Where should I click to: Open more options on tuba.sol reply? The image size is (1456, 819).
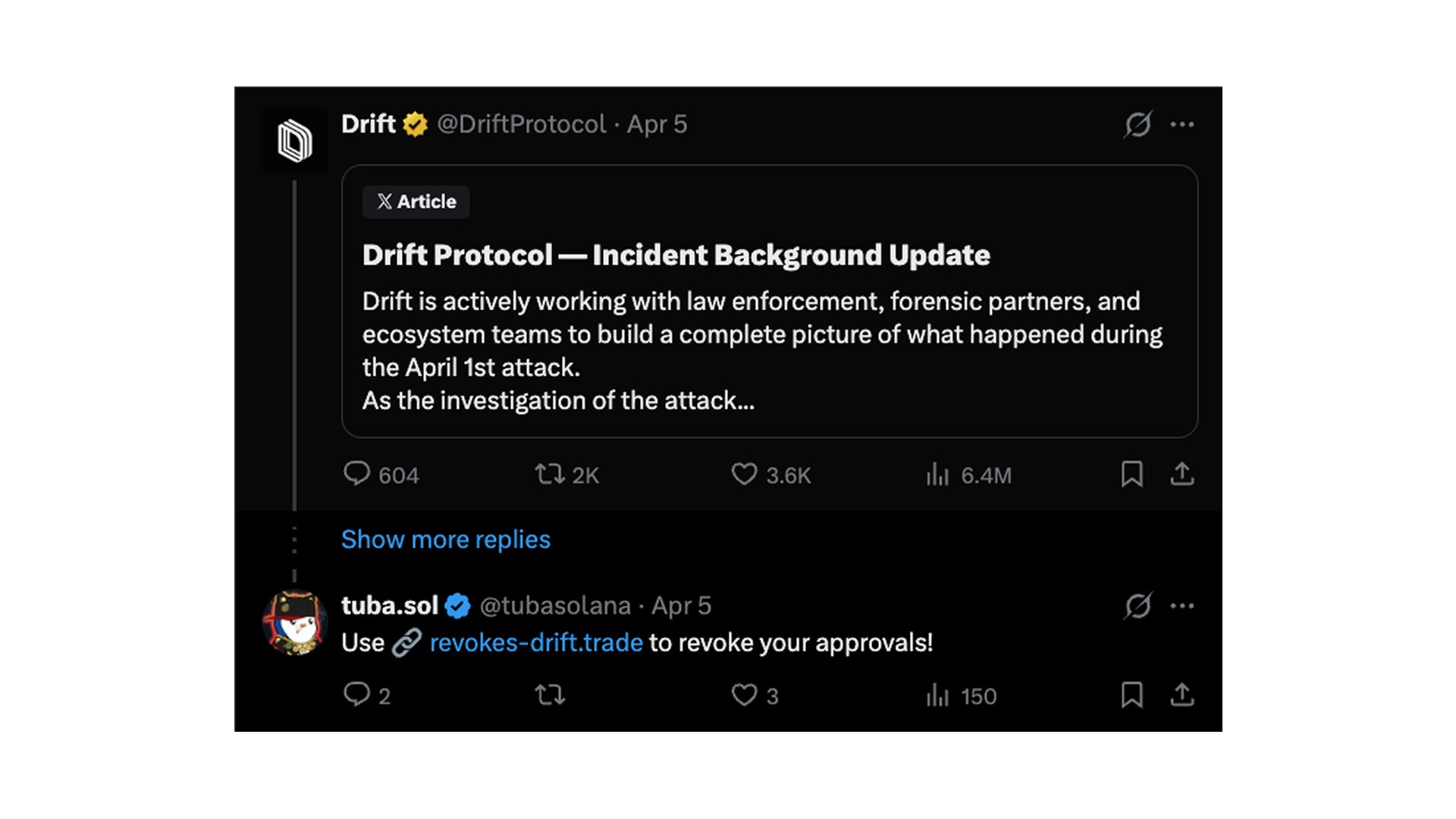click(1181, 606)
